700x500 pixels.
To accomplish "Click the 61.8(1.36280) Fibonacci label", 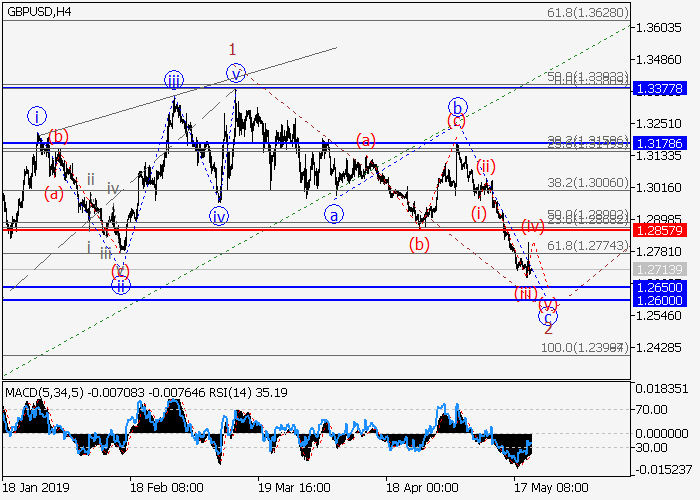I will (x=587, y=14).
